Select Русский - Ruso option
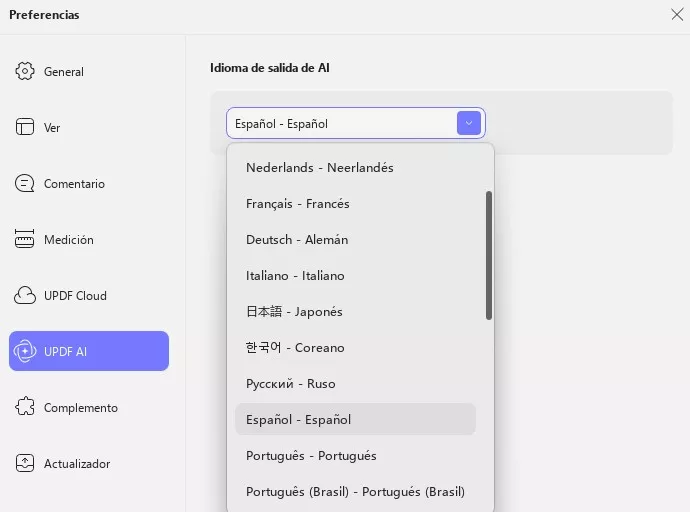This screenshot has width=690, height=512. click(x=356, y=384)
